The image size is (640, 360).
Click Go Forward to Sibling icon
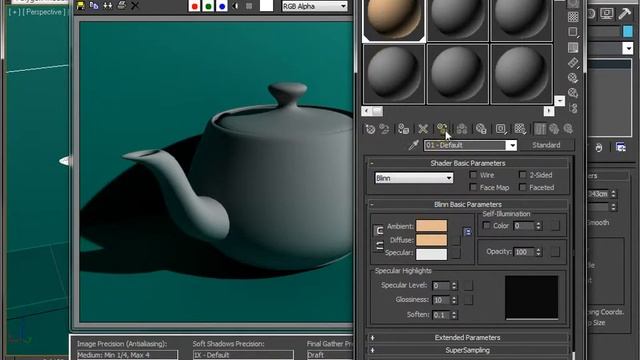pyautogui.click(x=568, y=129)
